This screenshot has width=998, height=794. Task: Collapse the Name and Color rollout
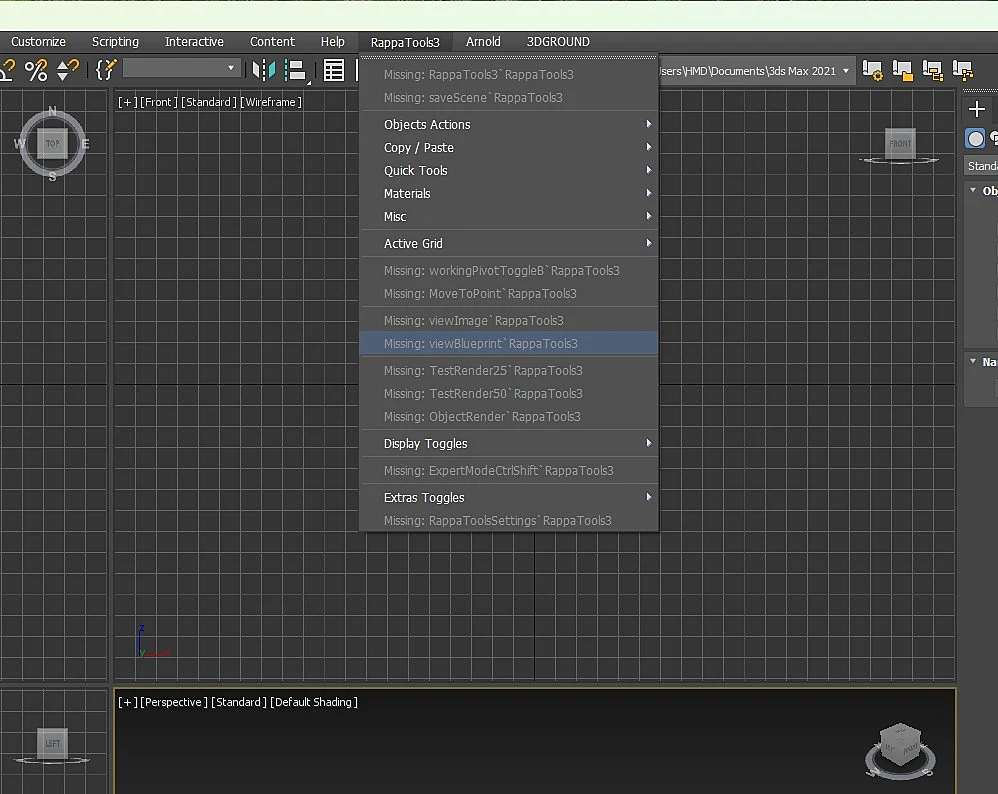click(973, 361)
